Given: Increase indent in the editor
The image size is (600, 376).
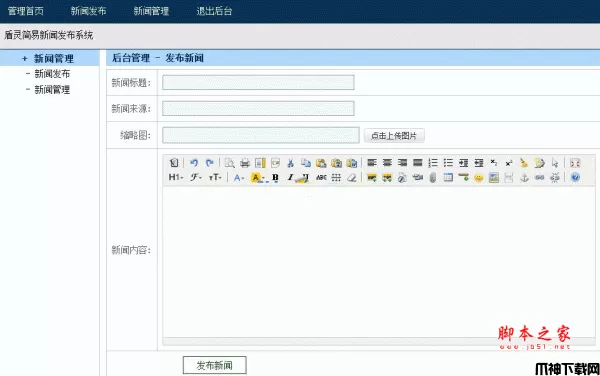Looking at the screenshot, I should coord(463,163).
